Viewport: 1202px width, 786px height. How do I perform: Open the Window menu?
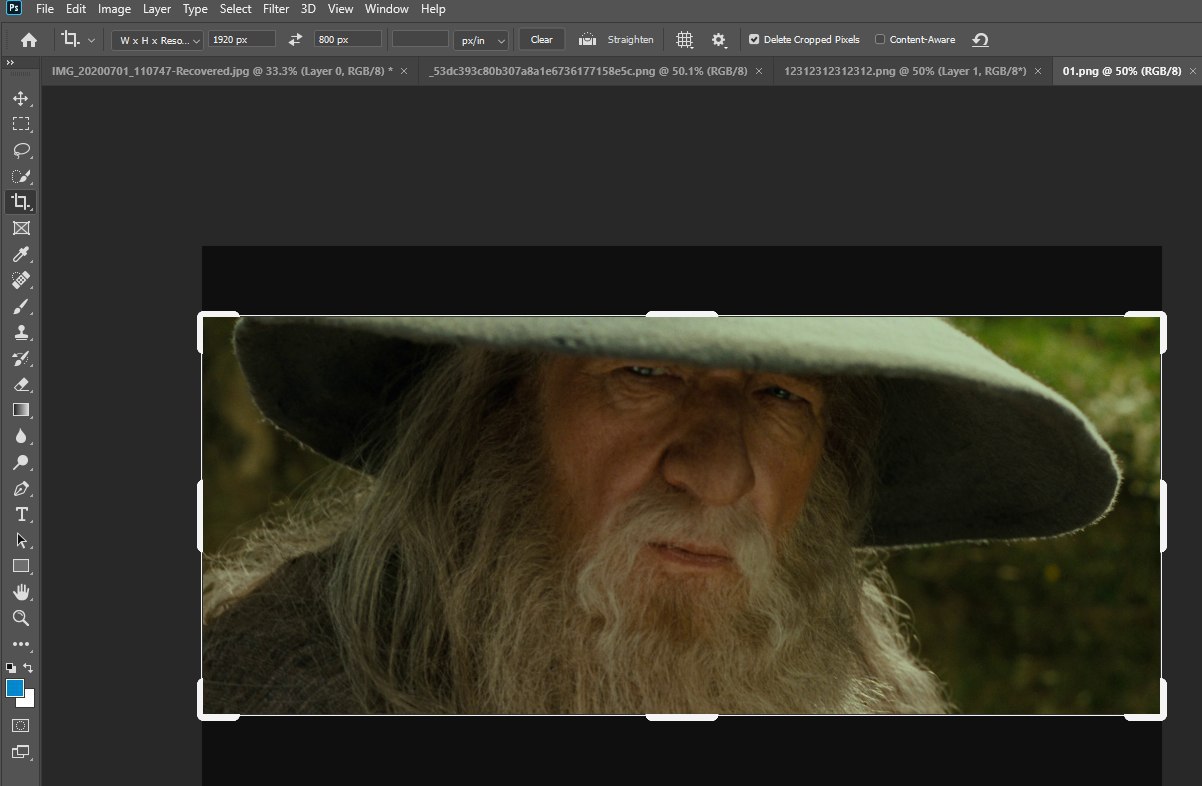[x=386, y=9]
